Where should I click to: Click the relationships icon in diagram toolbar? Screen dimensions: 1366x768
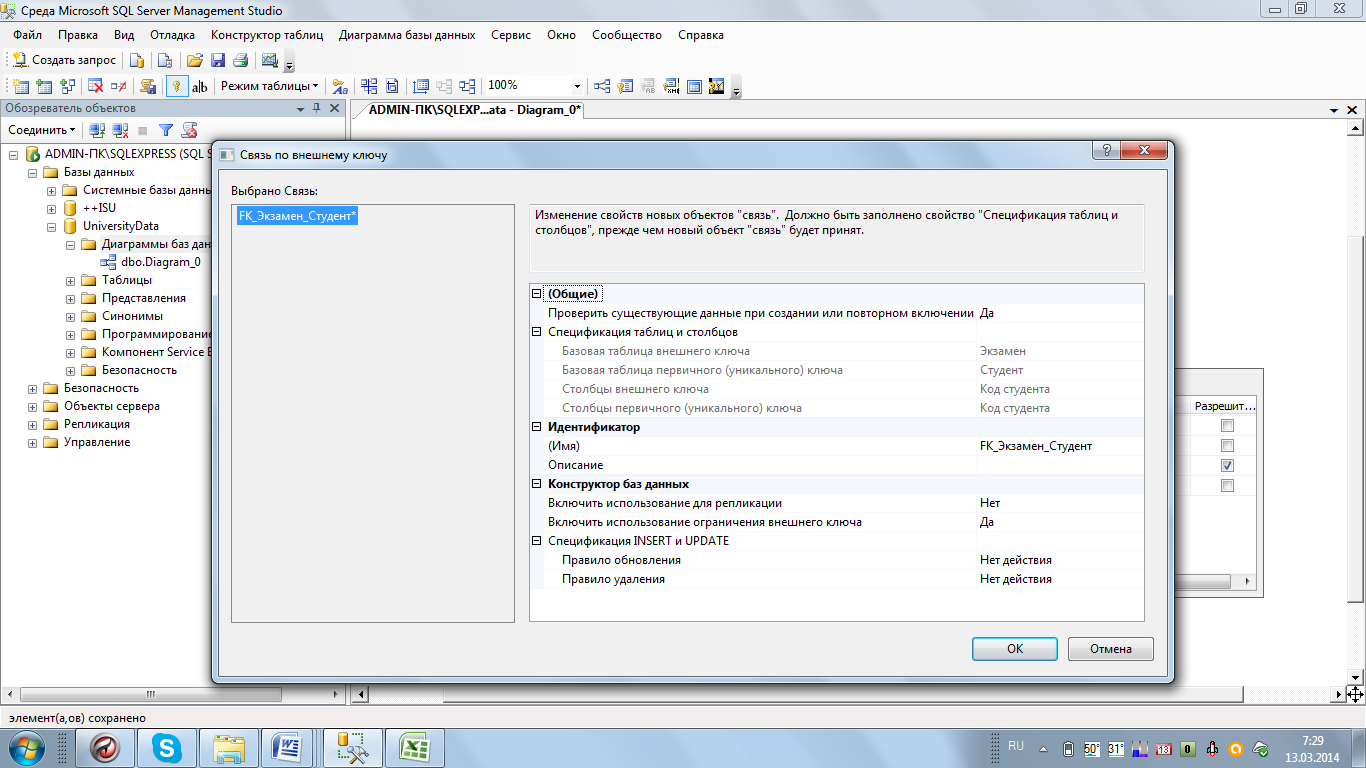point(602,86)
